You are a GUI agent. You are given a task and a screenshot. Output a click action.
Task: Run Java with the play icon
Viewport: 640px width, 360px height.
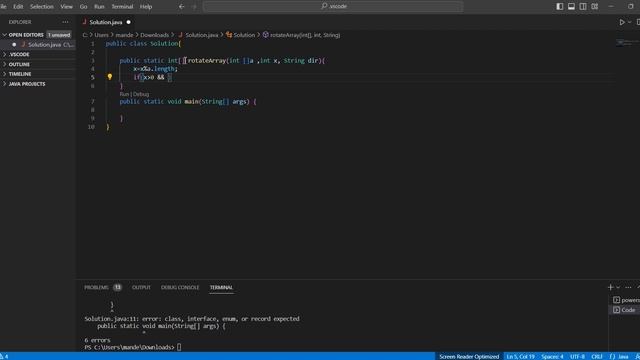click(622, 22)
